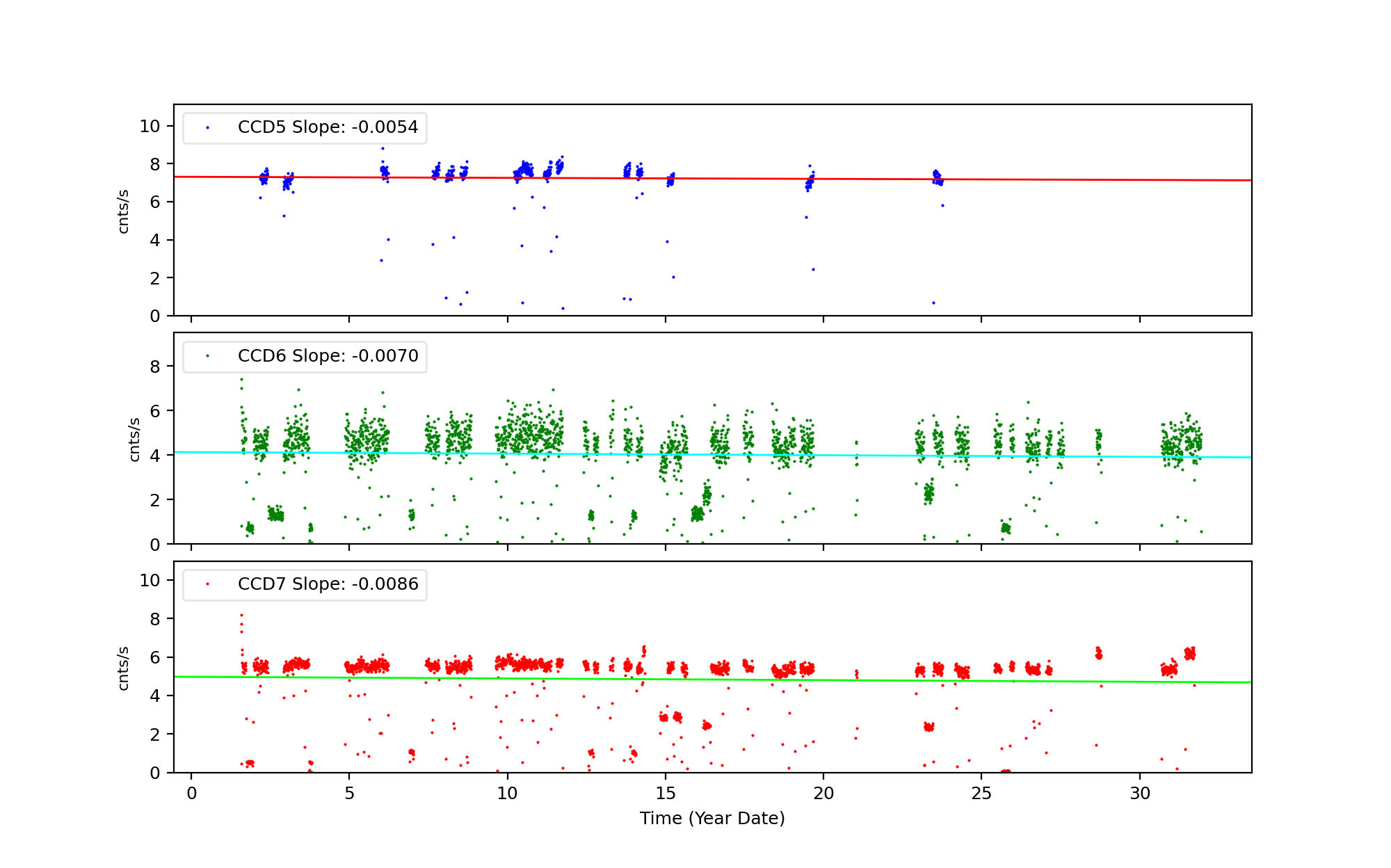Click the x-axis tick label 0
The height and width of the screenshot is (868, 1391).
[x=191, y=794]
